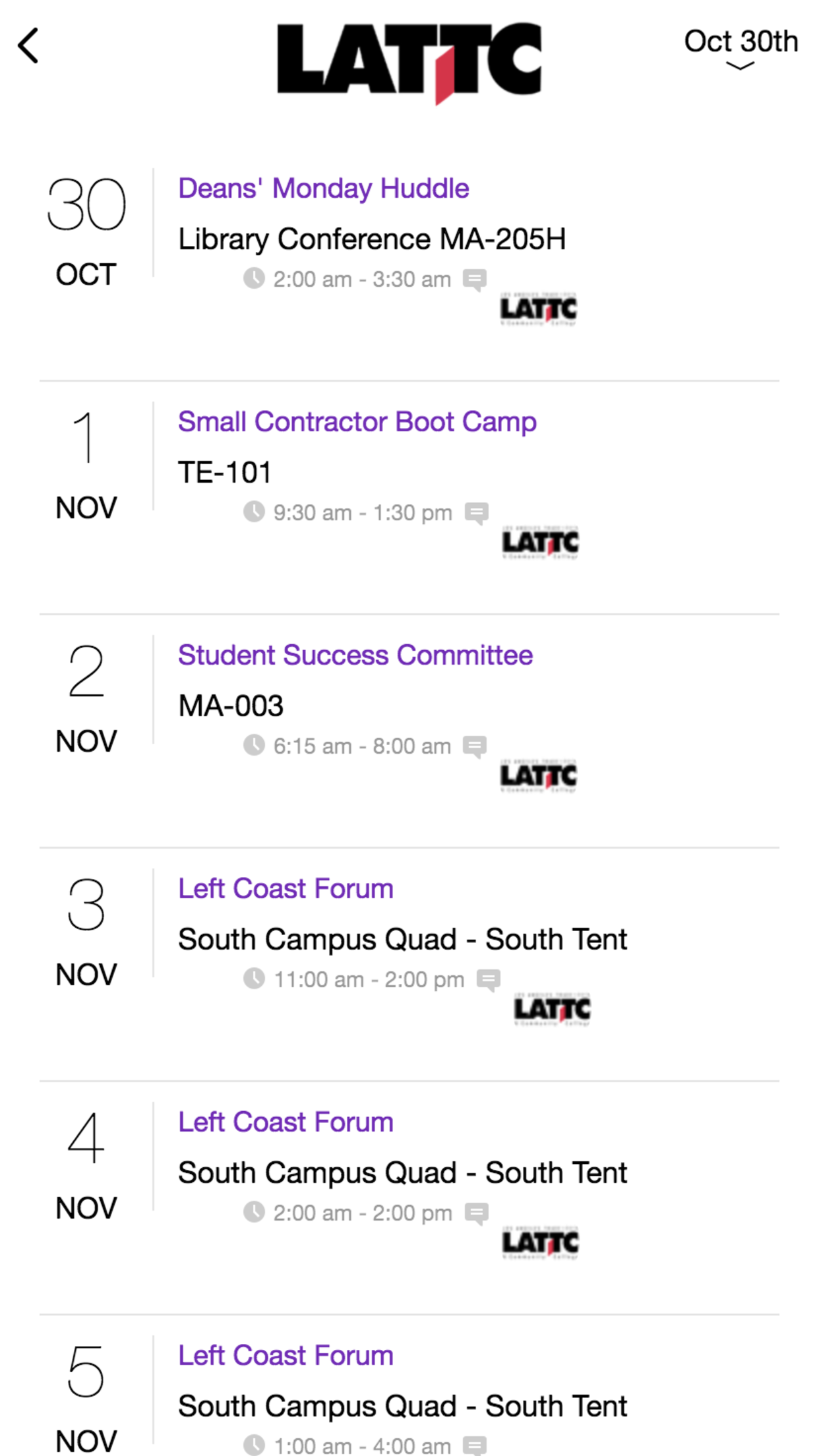This screenshot has height=1456, width=819.
Task: Tap comment bubble on Nov 5 event
Action: [474, 1445]
